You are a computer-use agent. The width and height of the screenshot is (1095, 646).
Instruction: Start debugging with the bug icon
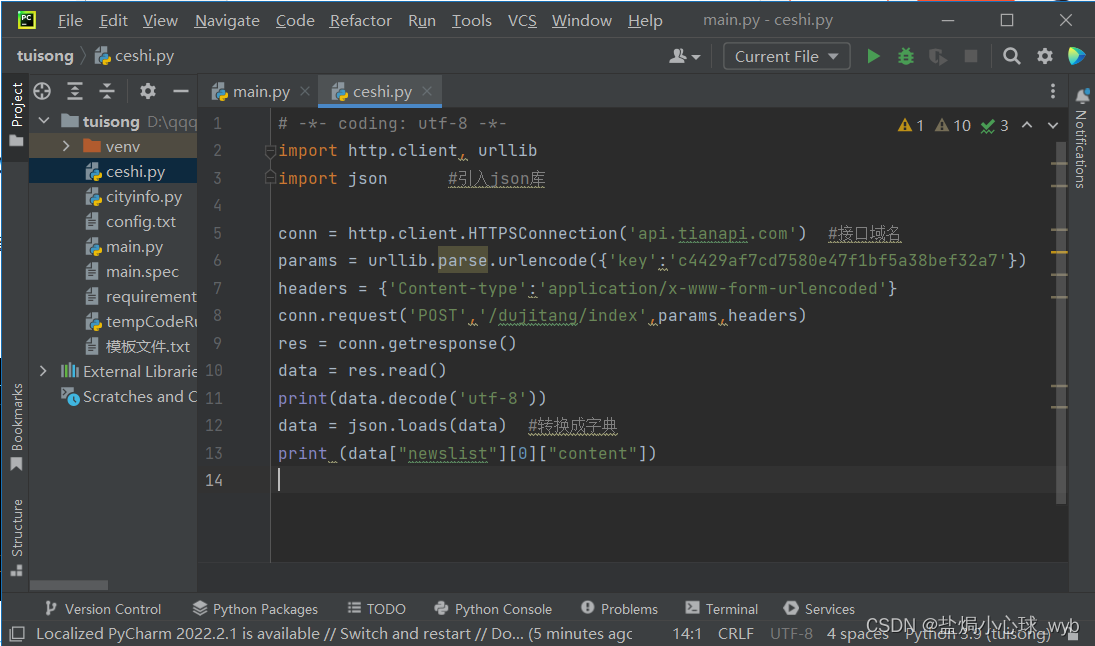point(906,57)
